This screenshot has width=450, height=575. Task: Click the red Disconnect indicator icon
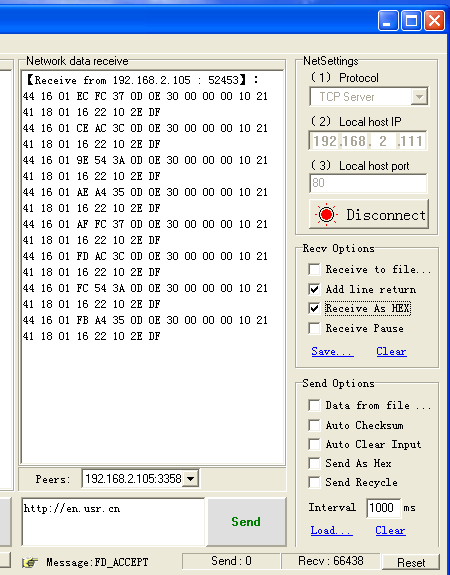(326, 215)
